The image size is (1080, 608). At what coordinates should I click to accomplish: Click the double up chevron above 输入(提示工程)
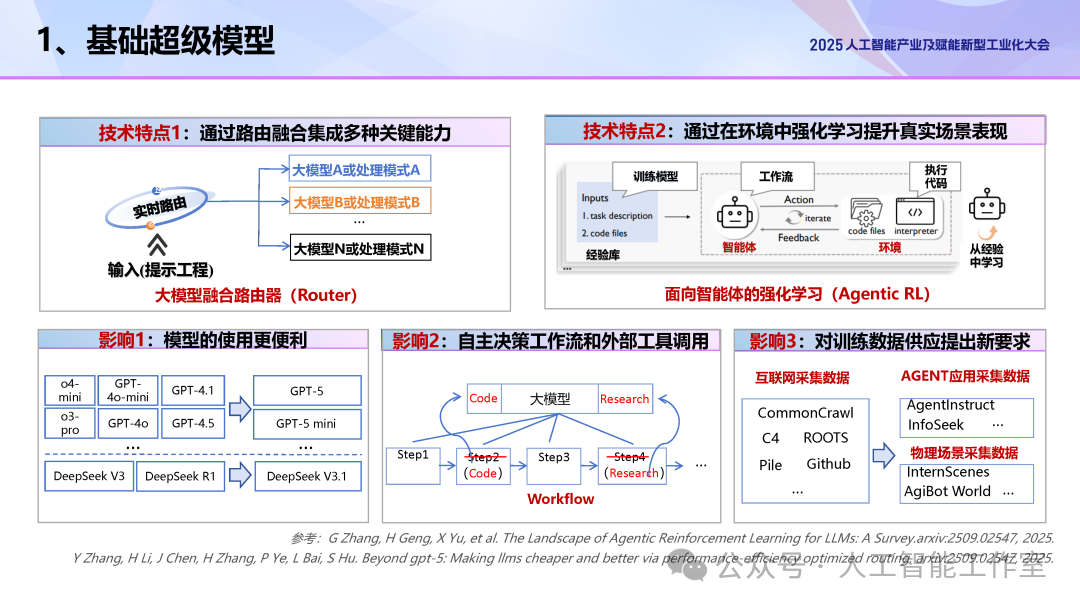point(157,244)
